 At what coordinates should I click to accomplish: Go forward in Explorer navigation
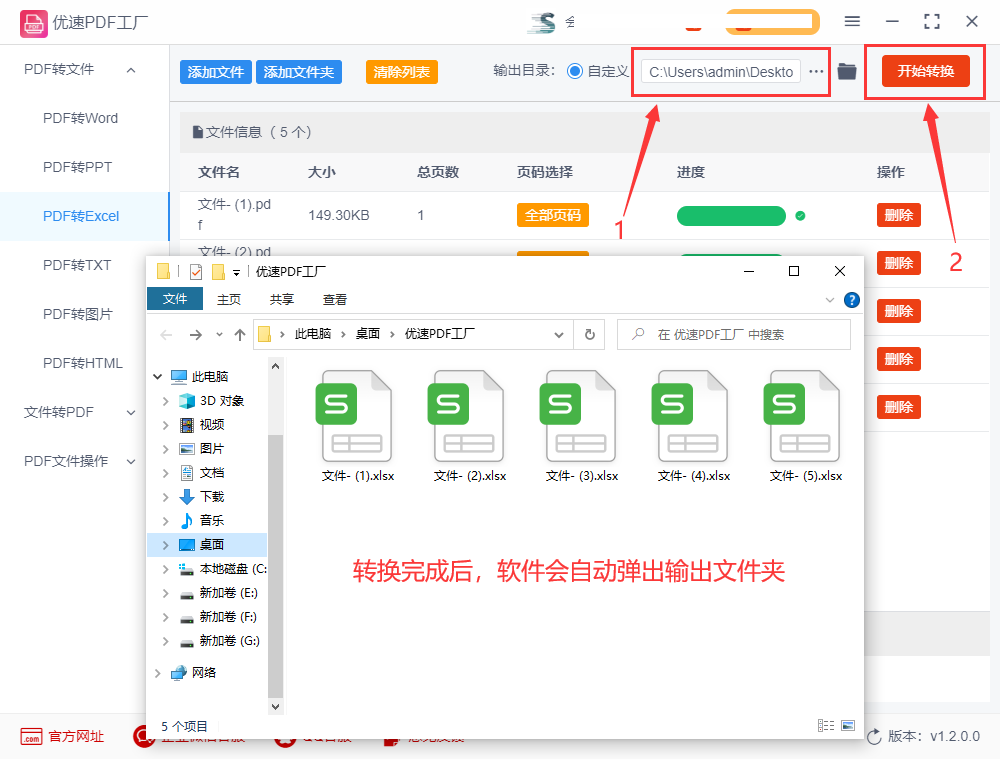(196, 335)
